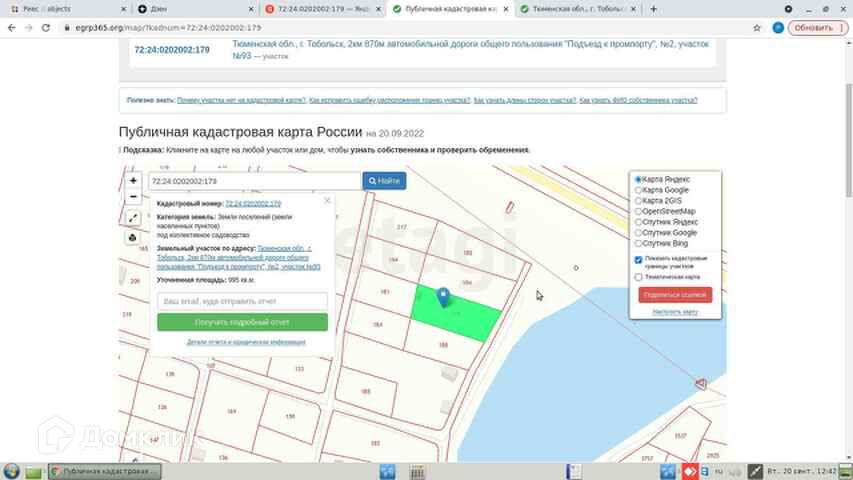This screenshot has height=480, width=853.
Task: Open a new browser tab
Action: point(653,9)
